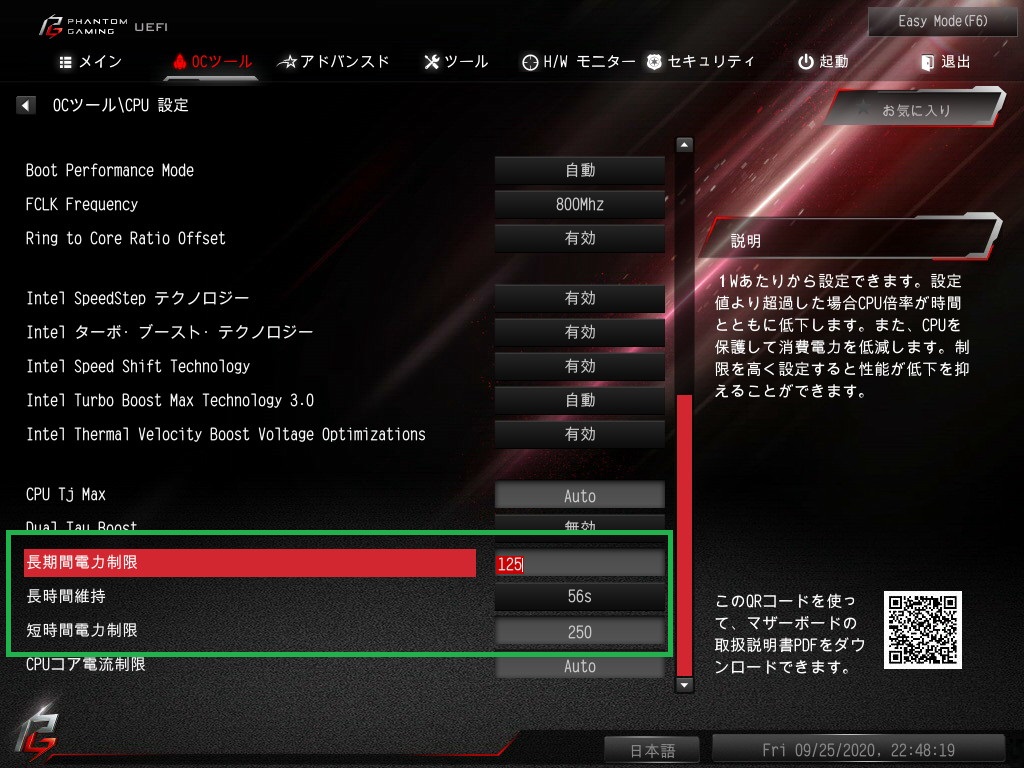Open Intel Turbo Boost Max Technology 3.0 dropdown
This screenshot has width=1024, height=768.
579,400
